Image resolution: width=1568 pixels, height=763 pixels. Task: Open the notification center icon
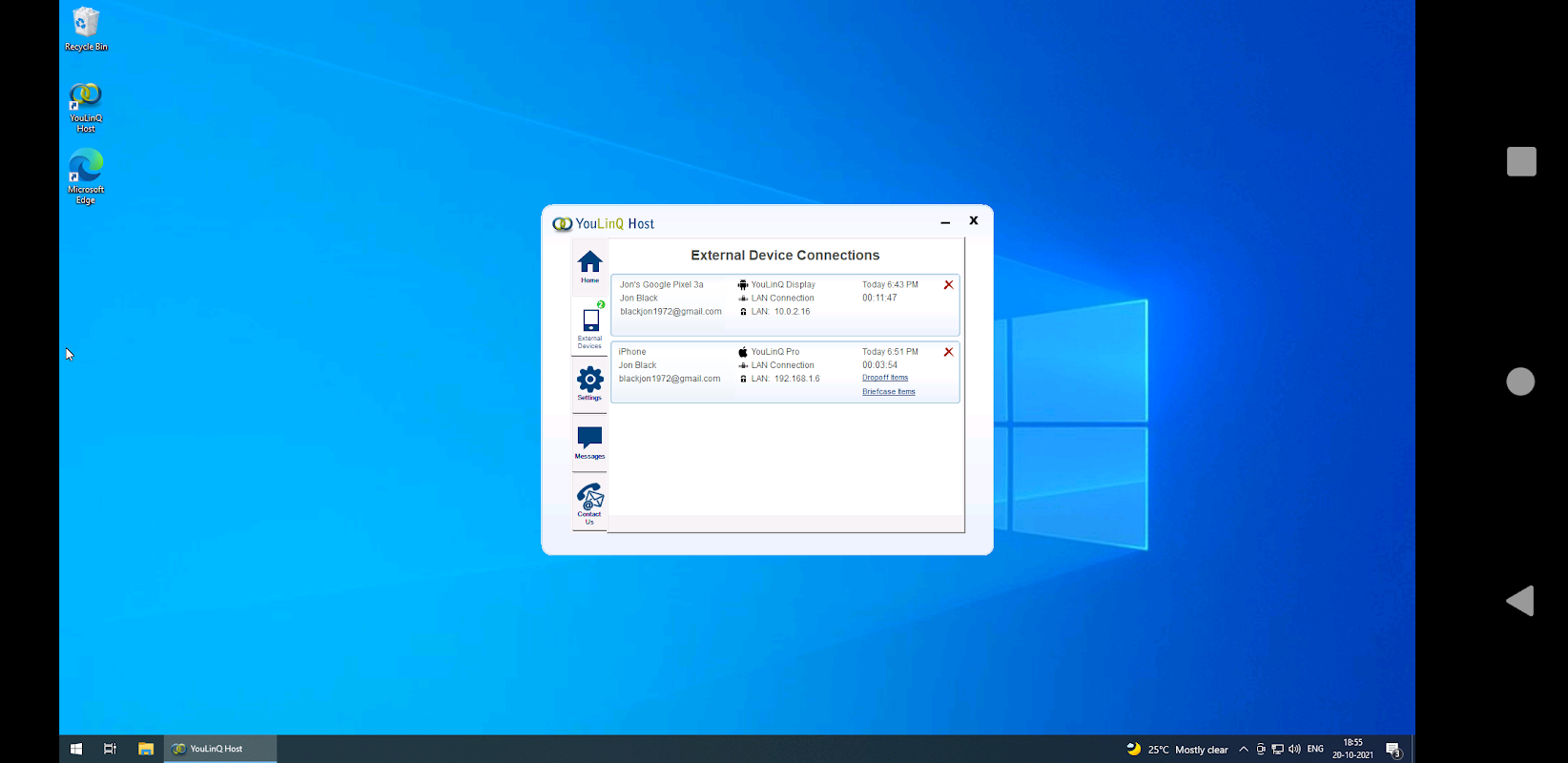click(x=1393, y=750)
